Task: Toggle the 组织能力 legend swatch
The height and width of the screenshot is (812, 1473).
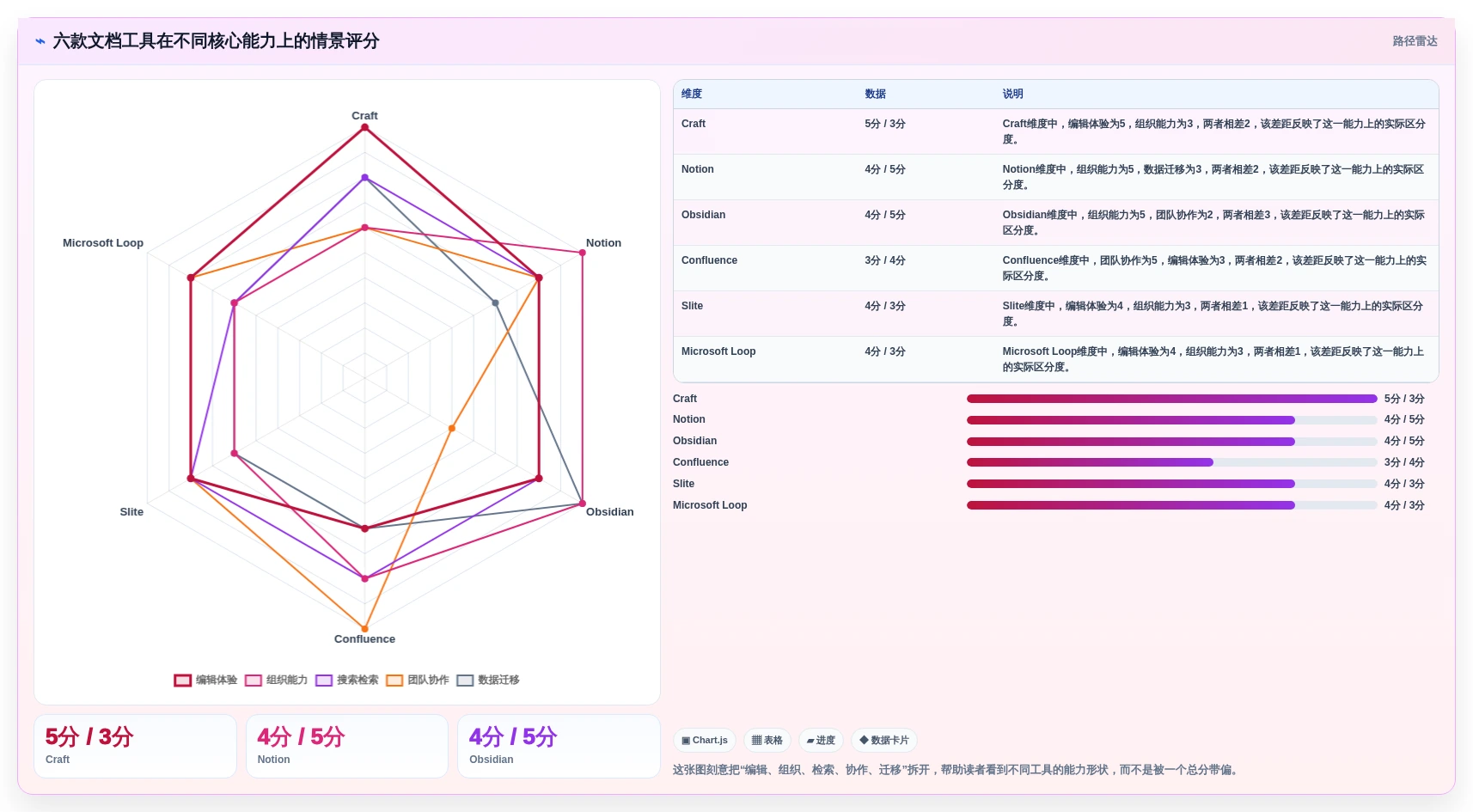Action: [x=253, y=680]
